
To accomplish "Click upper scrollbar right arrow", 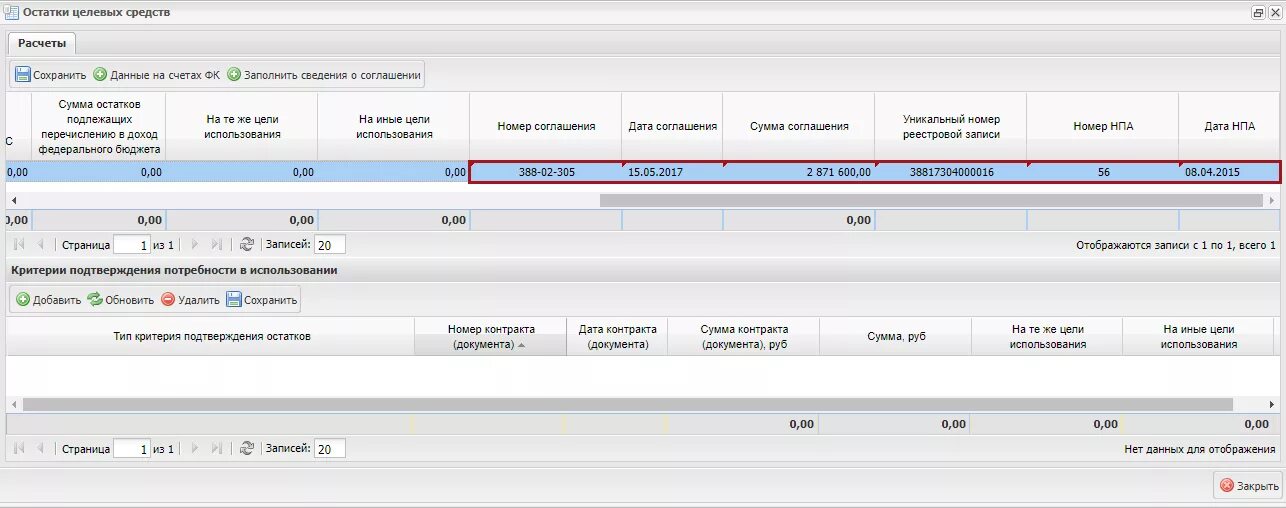I will (x=1272, y=200).
